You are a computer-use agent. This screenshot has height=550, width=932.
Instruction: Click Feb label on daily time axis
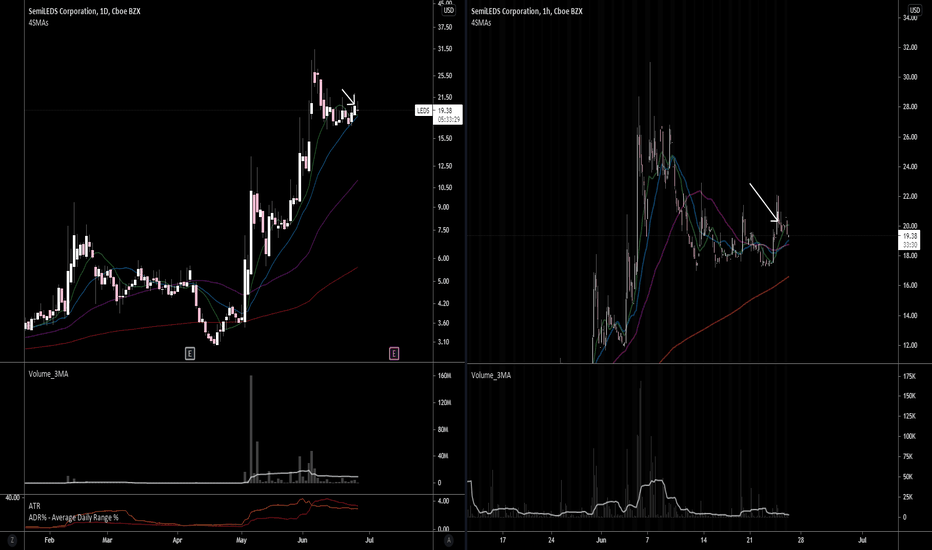(49, 540)
